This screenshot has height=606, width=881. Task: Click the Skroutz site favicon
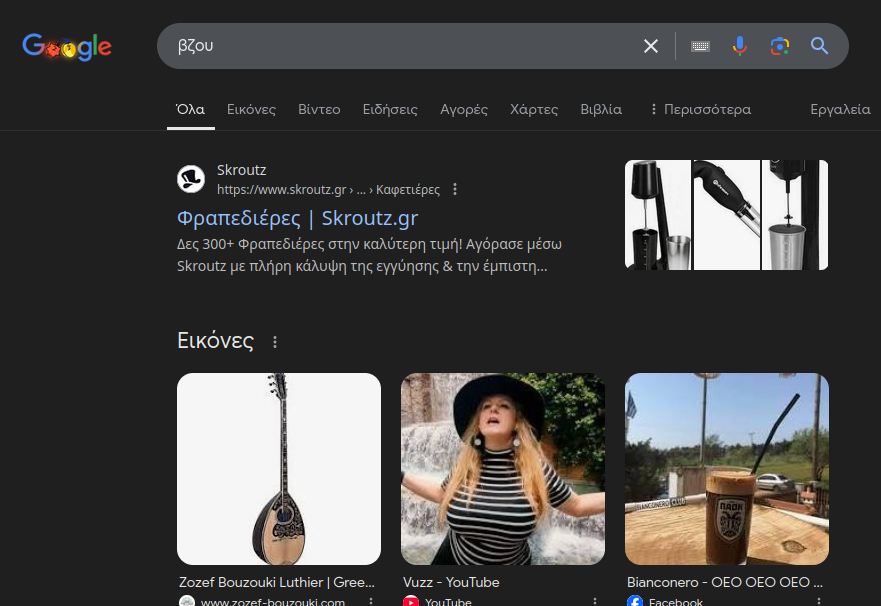pyautogui.click(x=191, y=179)
